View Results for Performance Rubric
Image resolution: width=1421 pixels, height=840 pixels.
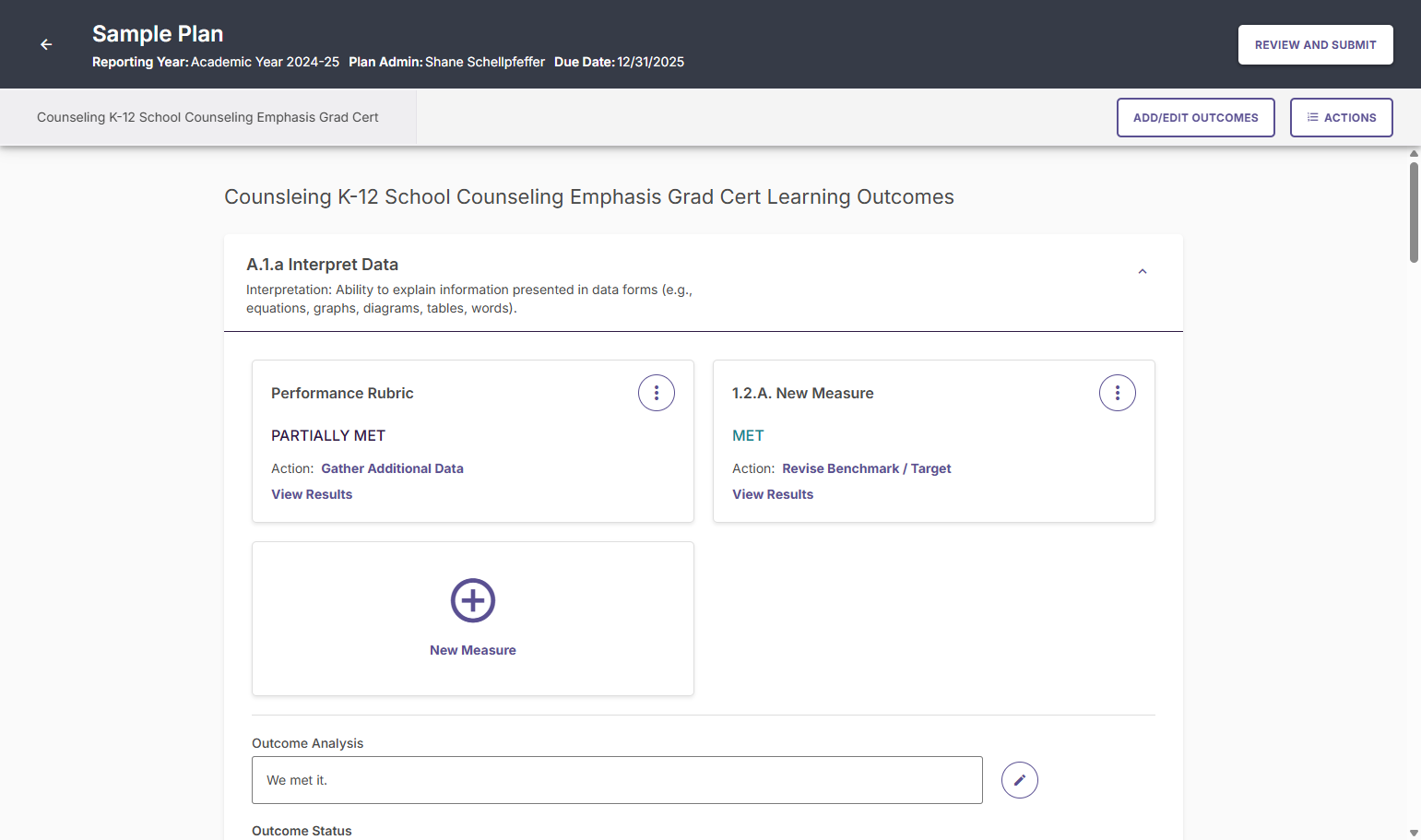[312, 494]
